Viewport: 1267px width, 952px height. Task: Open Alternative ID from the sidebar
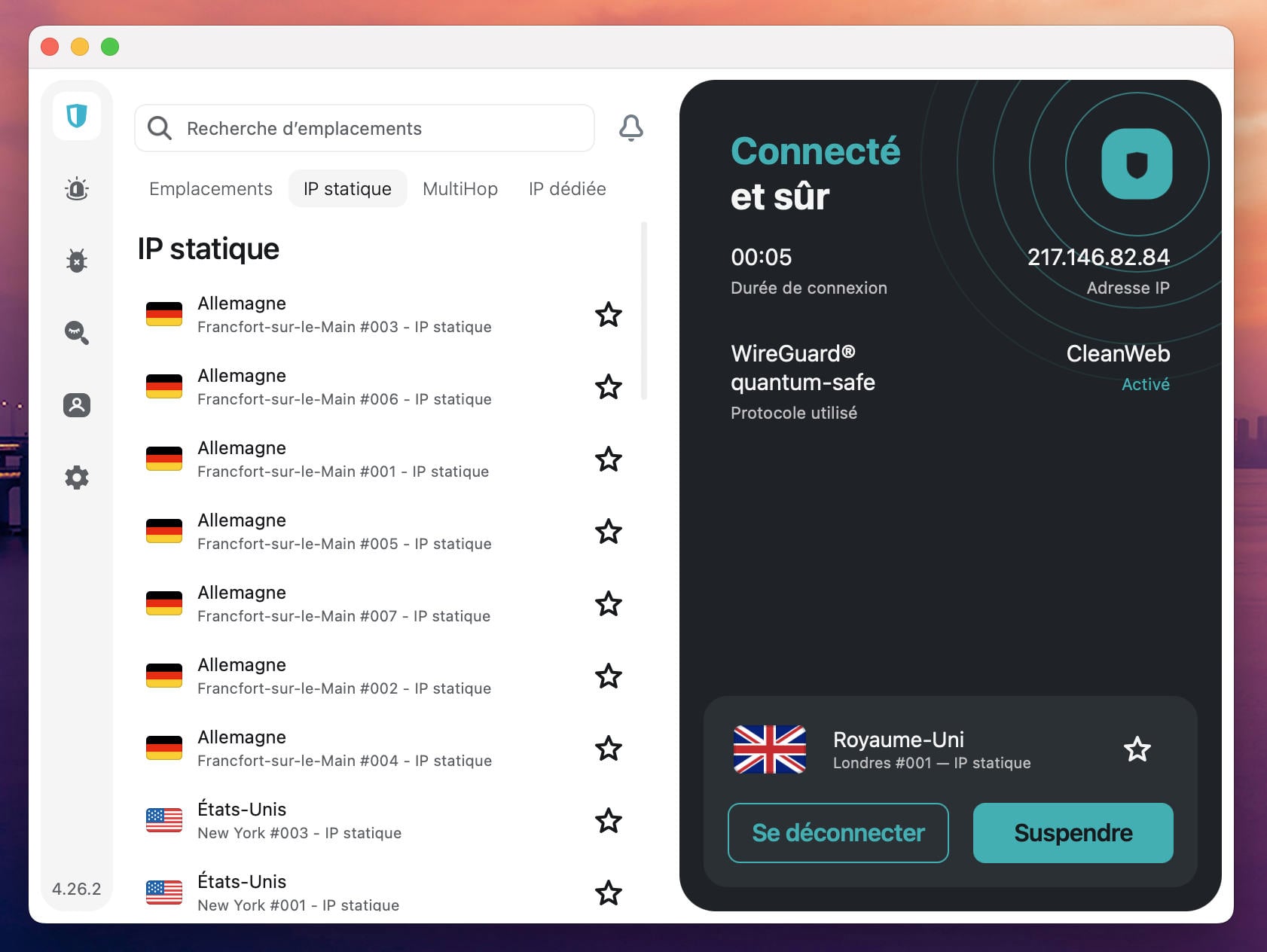pyautogui.click(x=76, y=405)
